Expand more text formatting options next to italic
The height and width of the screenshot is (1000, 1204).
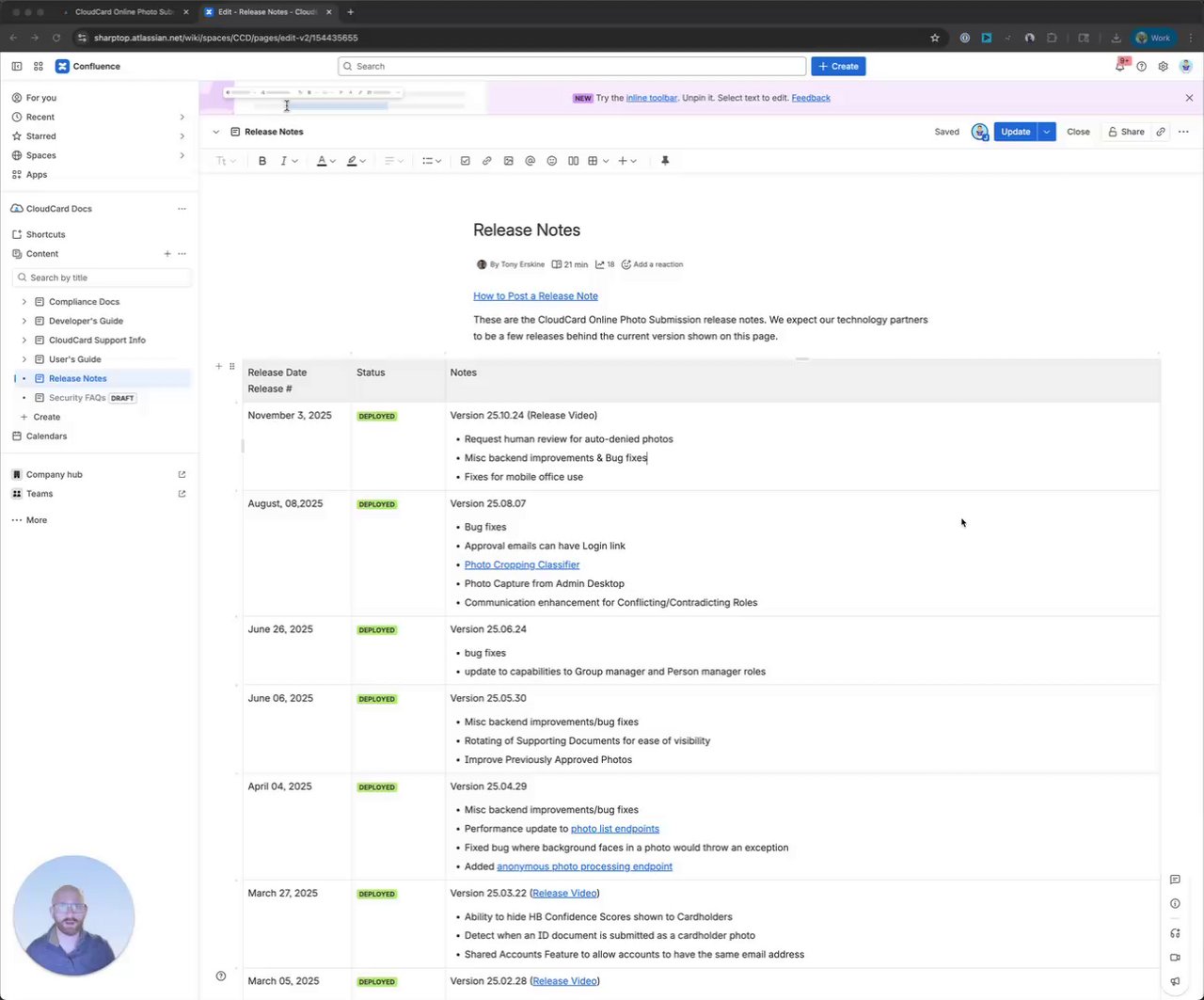pyautogui.click(x=294, y=161)
